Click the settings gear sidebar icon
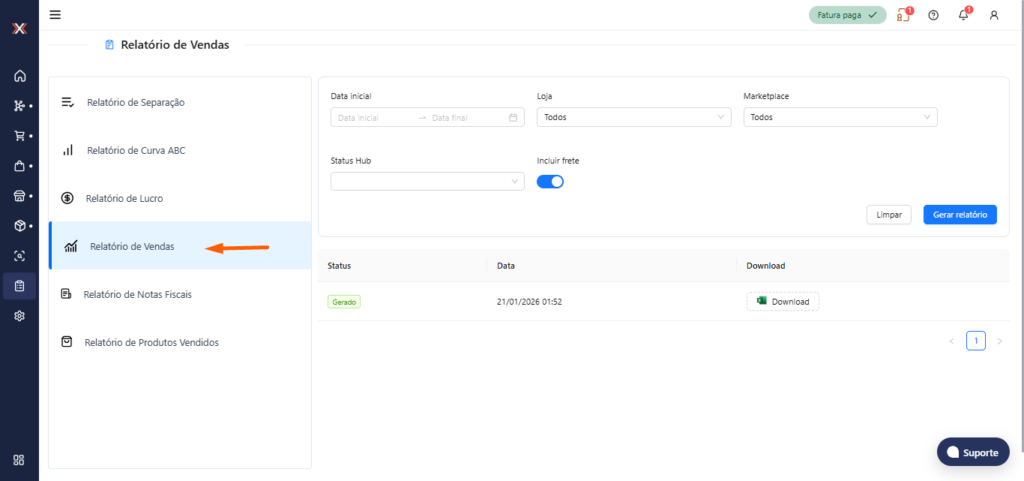The height and width of the screenshot is (481, 1024). (x=19, y=315)
